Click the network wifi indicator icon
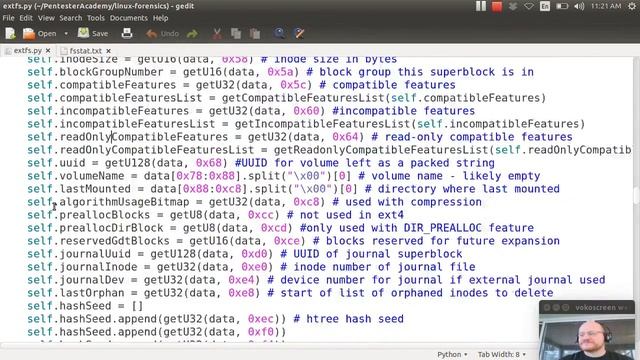 click(x=529, y=6)
